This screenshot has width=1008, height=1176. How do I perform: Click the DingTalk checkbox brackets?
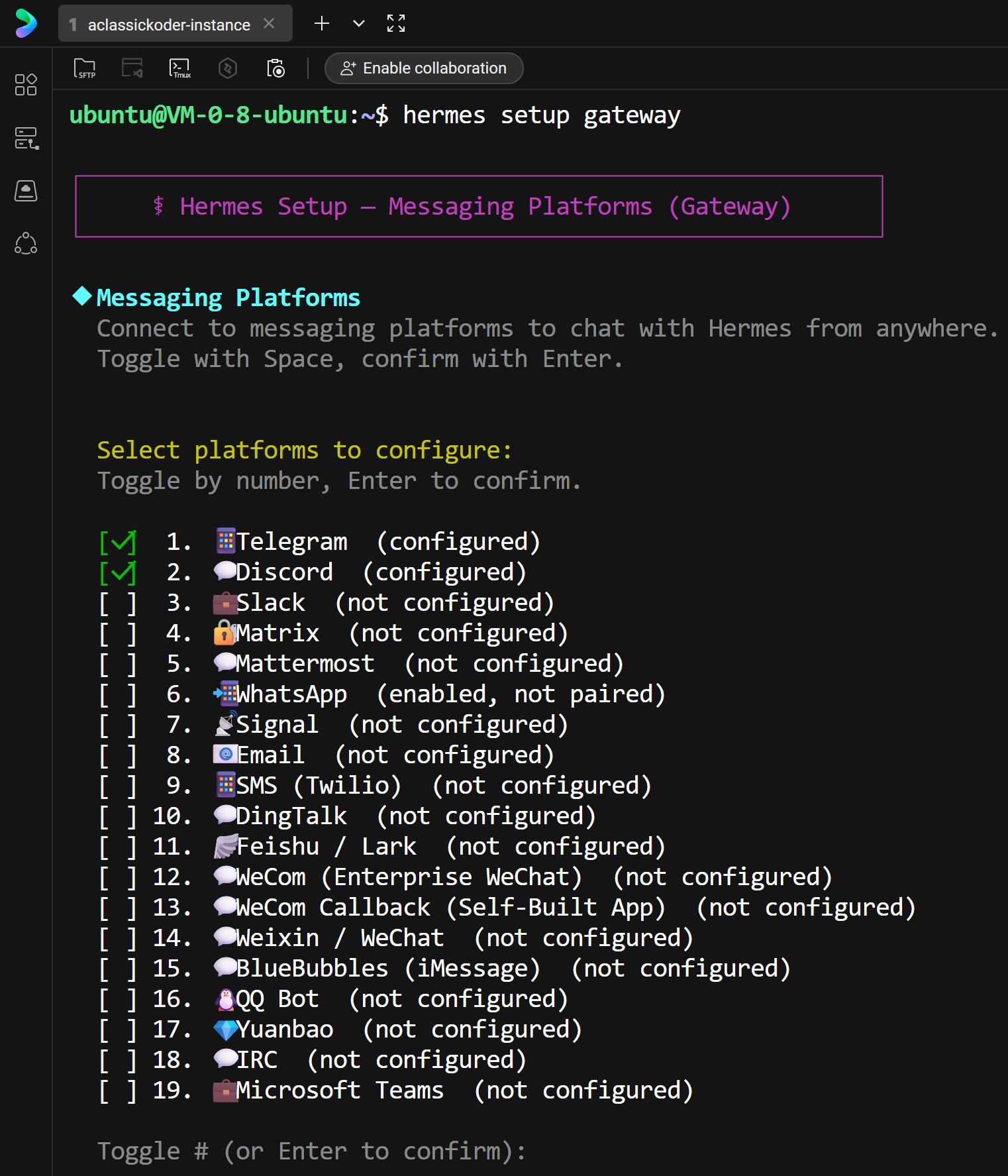tap(118, 816)
